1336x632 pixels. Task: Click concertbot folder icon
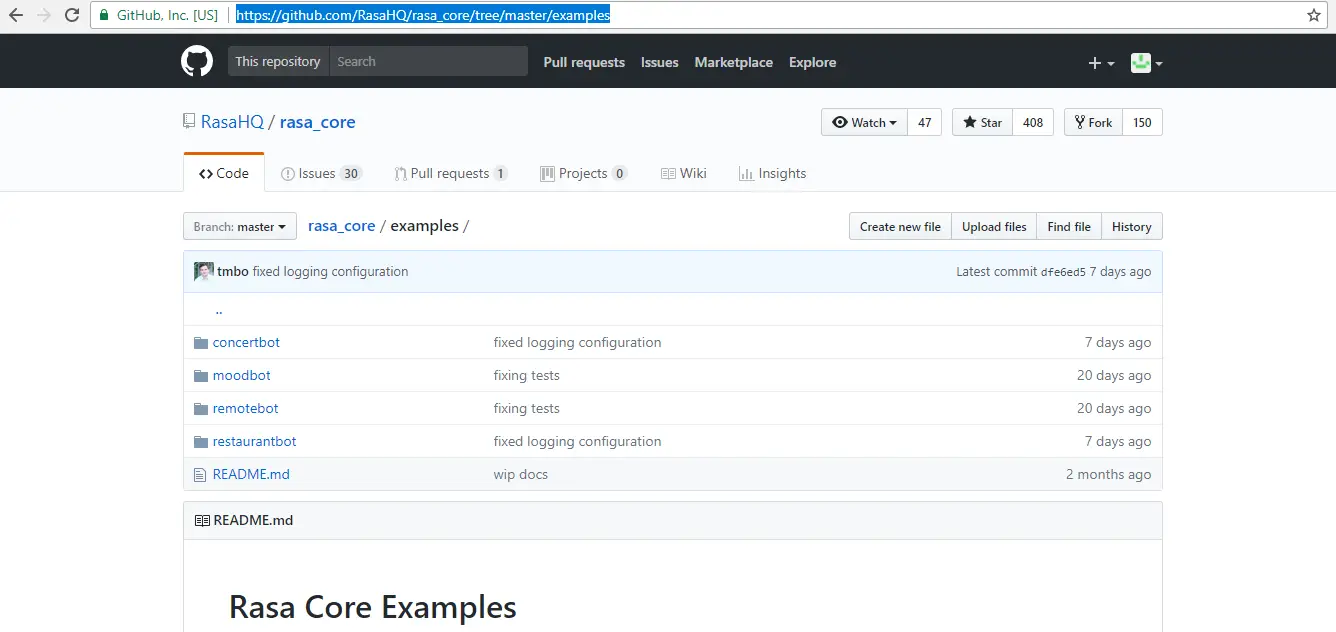point(200,342)
